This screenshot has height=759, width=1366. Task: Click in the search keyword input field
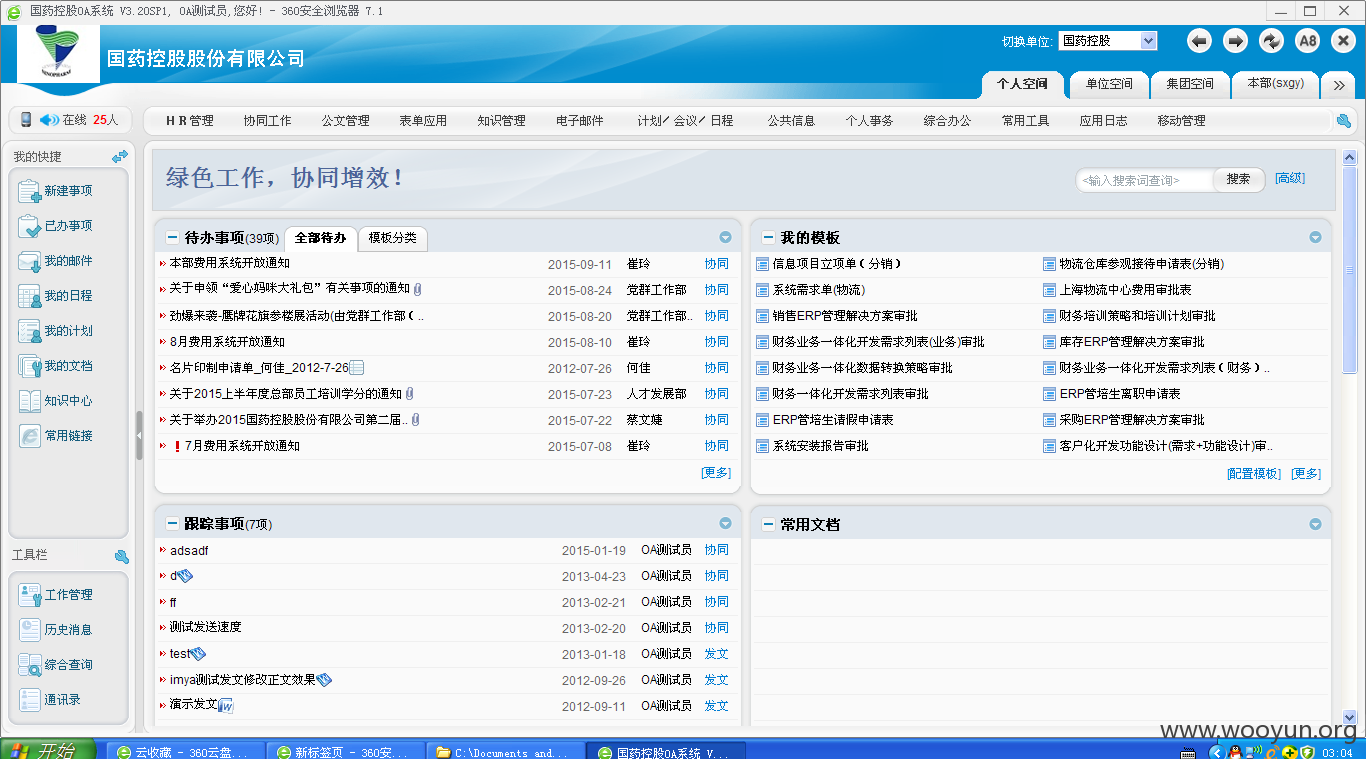point(1145,180)
